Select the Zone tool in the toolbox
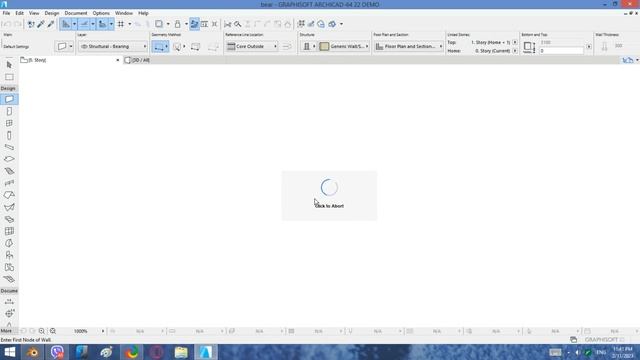The width and height of the screenshot is (640, 360). 9,267
